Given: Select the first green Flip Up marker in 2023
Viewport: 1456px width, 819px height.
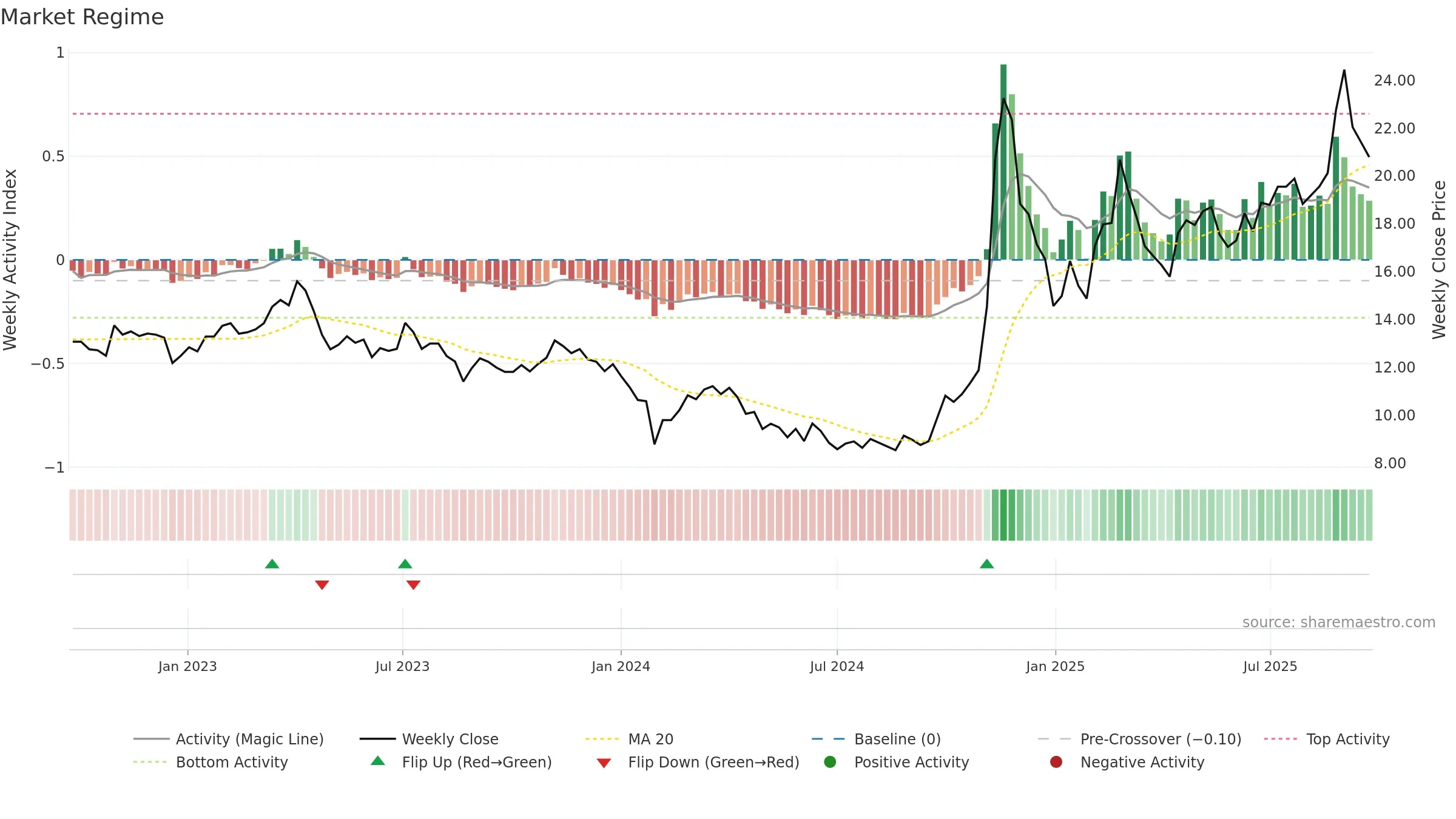Looking at the screenshot, I should 272,564.
